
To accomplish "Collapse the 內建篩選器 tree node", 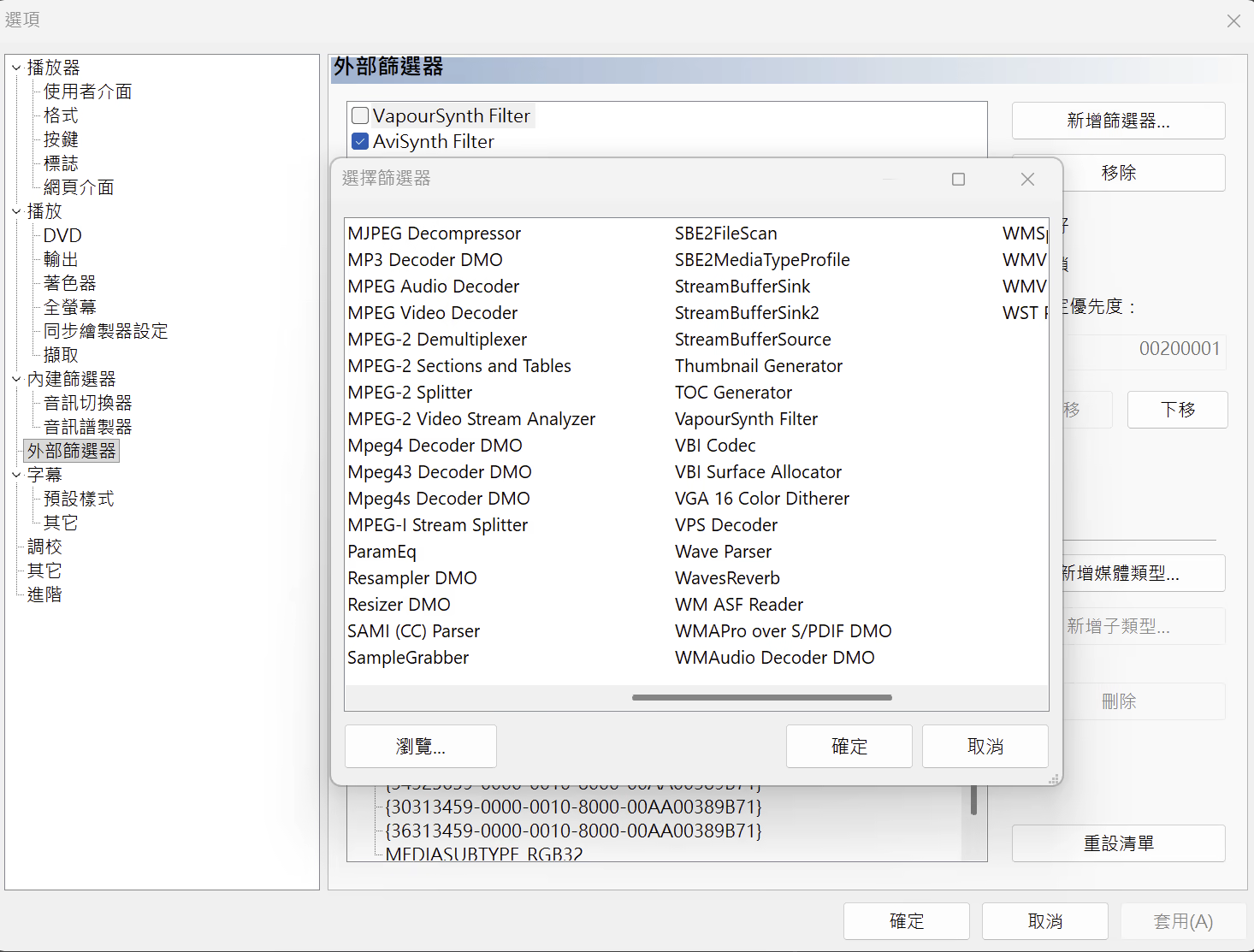I will pyautogui.click(x=16, y=379).
